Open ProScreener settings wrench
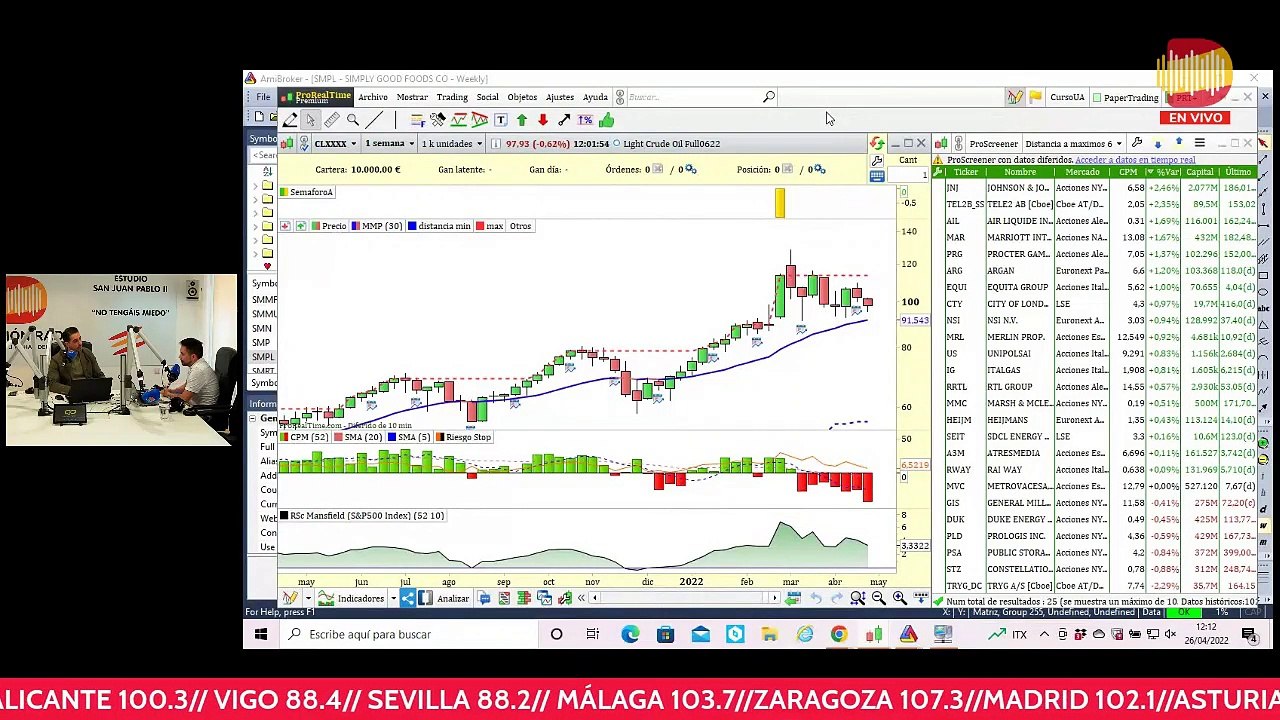The image size is (1280, 720). 1137,143
